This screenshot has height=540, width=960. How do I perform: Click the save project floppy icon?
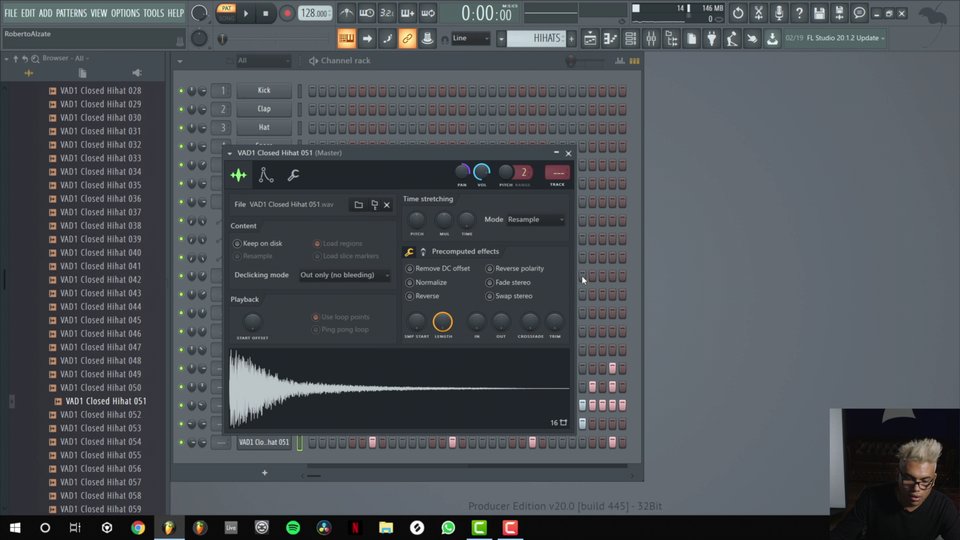(819, 13)
